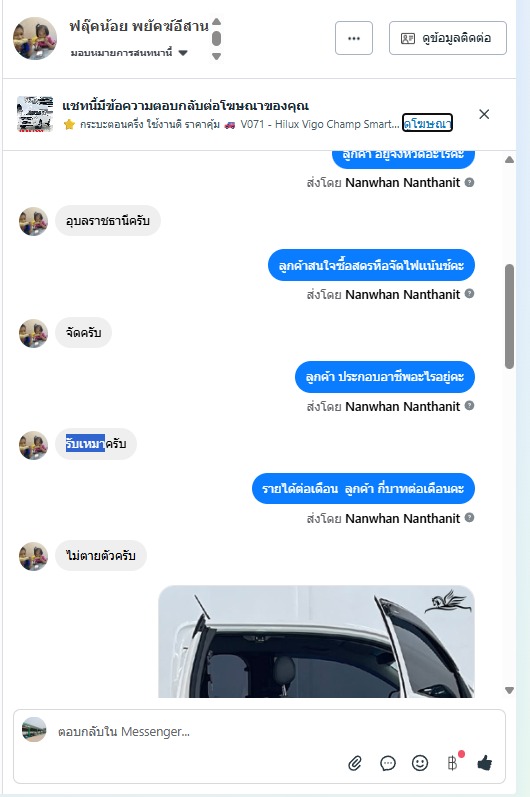Click the ดูข้อมูลติดต่อ contact info button
This screenshot has width=530, height=797.
pyautogui.click(x=448, y=38)
